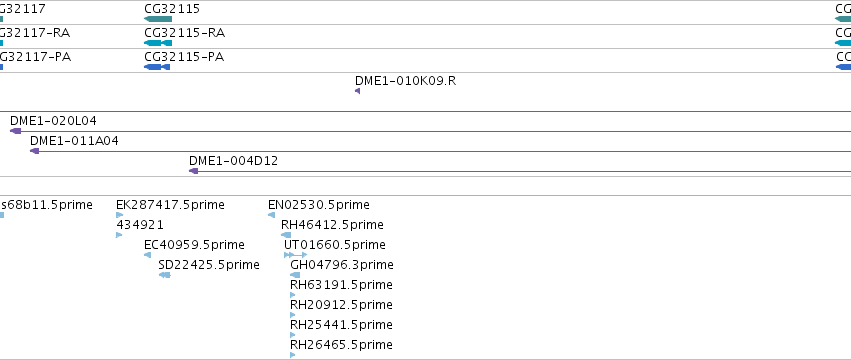Click the RH63191.5prime EST label
This screenshot has width=851, height=360.
341,285
